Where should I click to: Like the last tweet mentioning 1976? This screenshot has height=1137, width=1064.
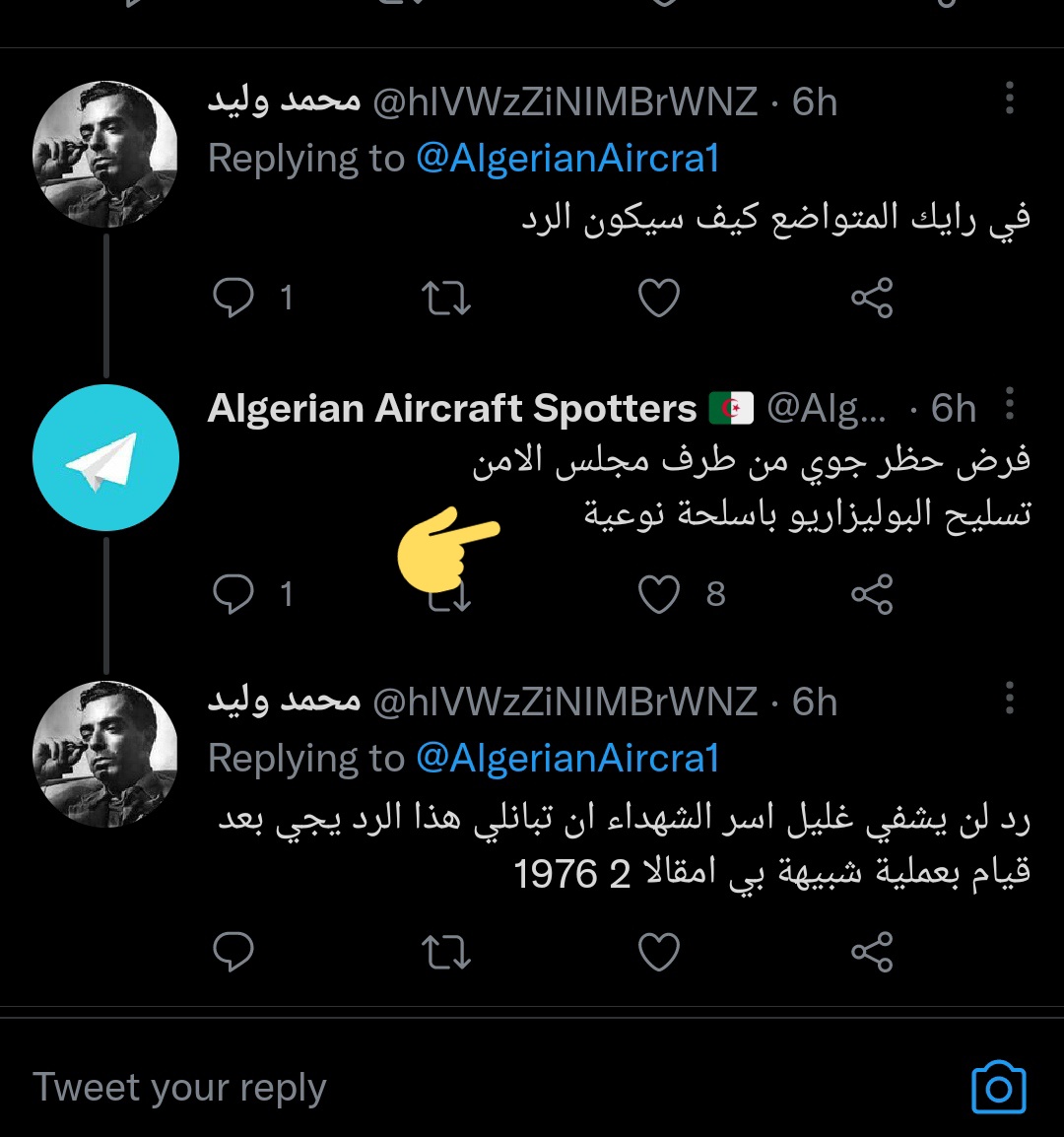point(659,952)
